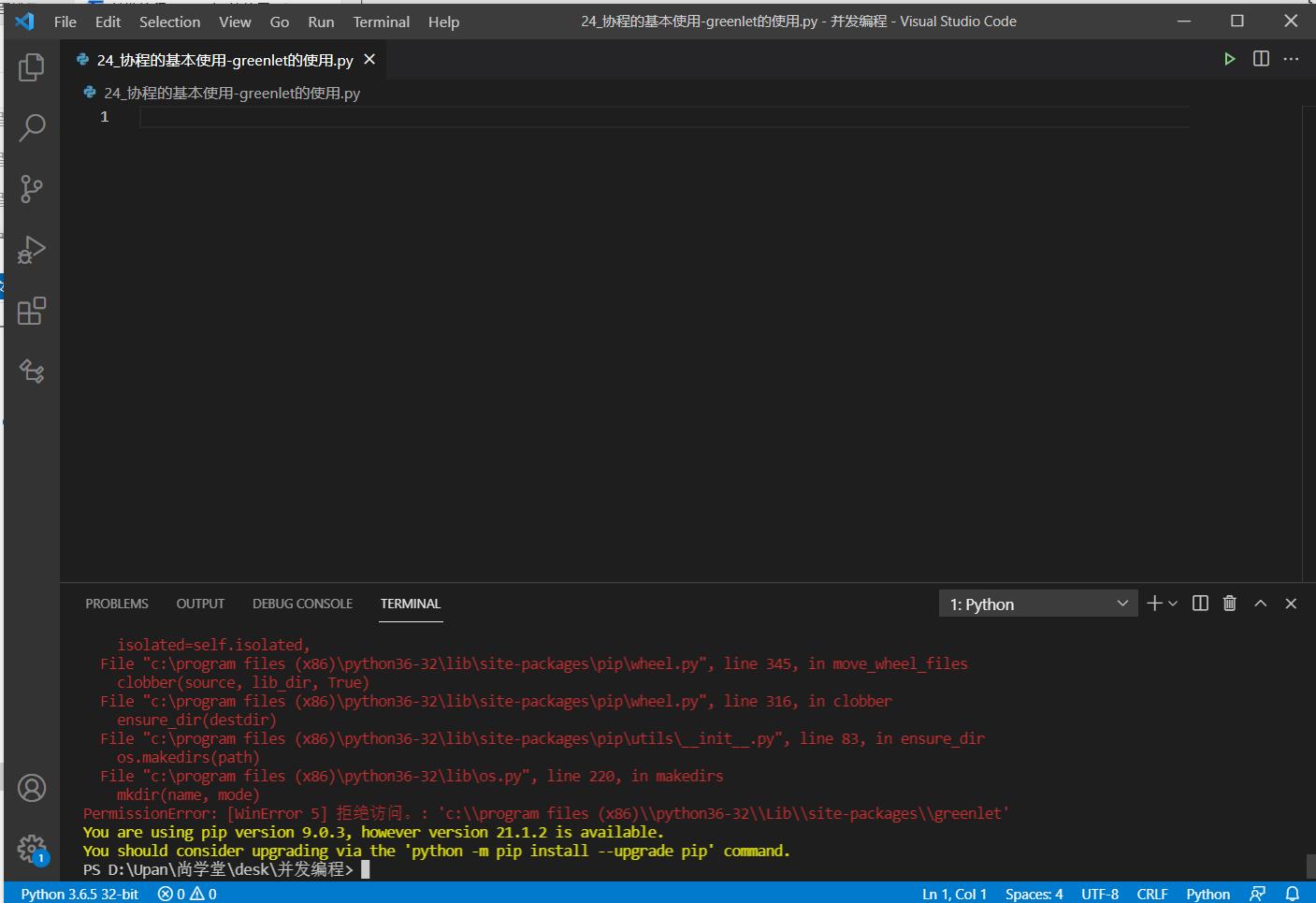Go to line via 'Ln 1, Col 1'
This screenshot has height=903, width=1316.
(954, 894)
